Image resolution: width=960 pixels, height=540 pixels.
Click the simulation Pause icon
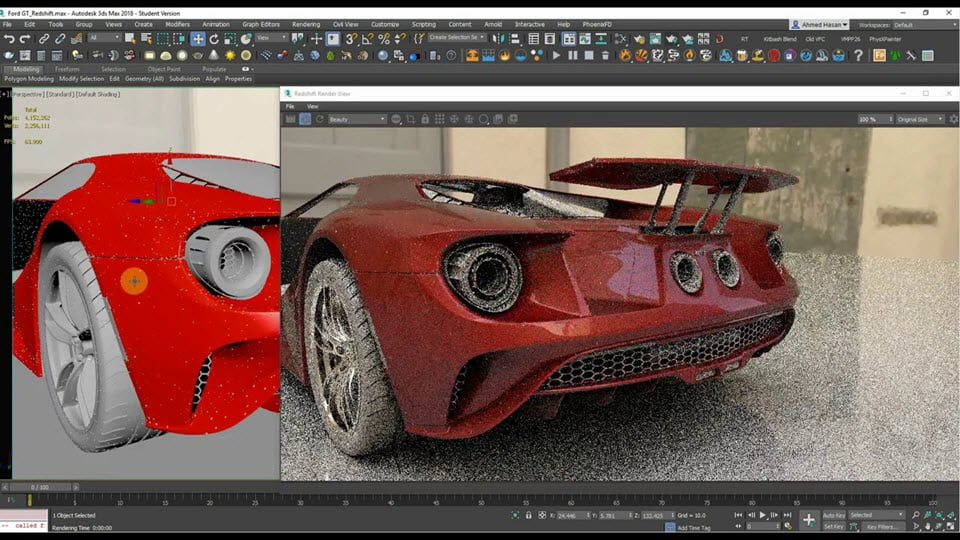tap(573, 56)
